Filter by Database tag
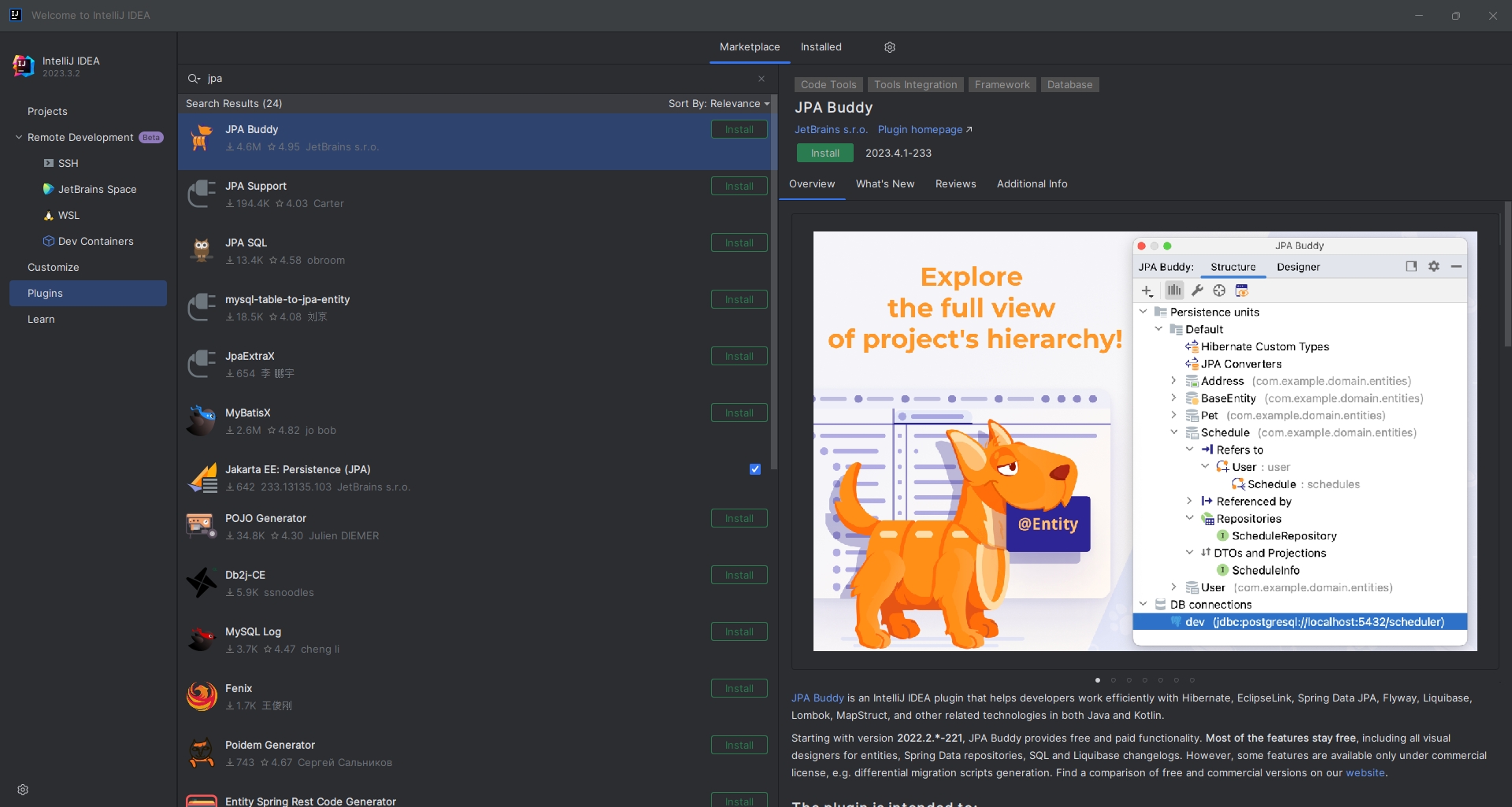 point(1069,84)
